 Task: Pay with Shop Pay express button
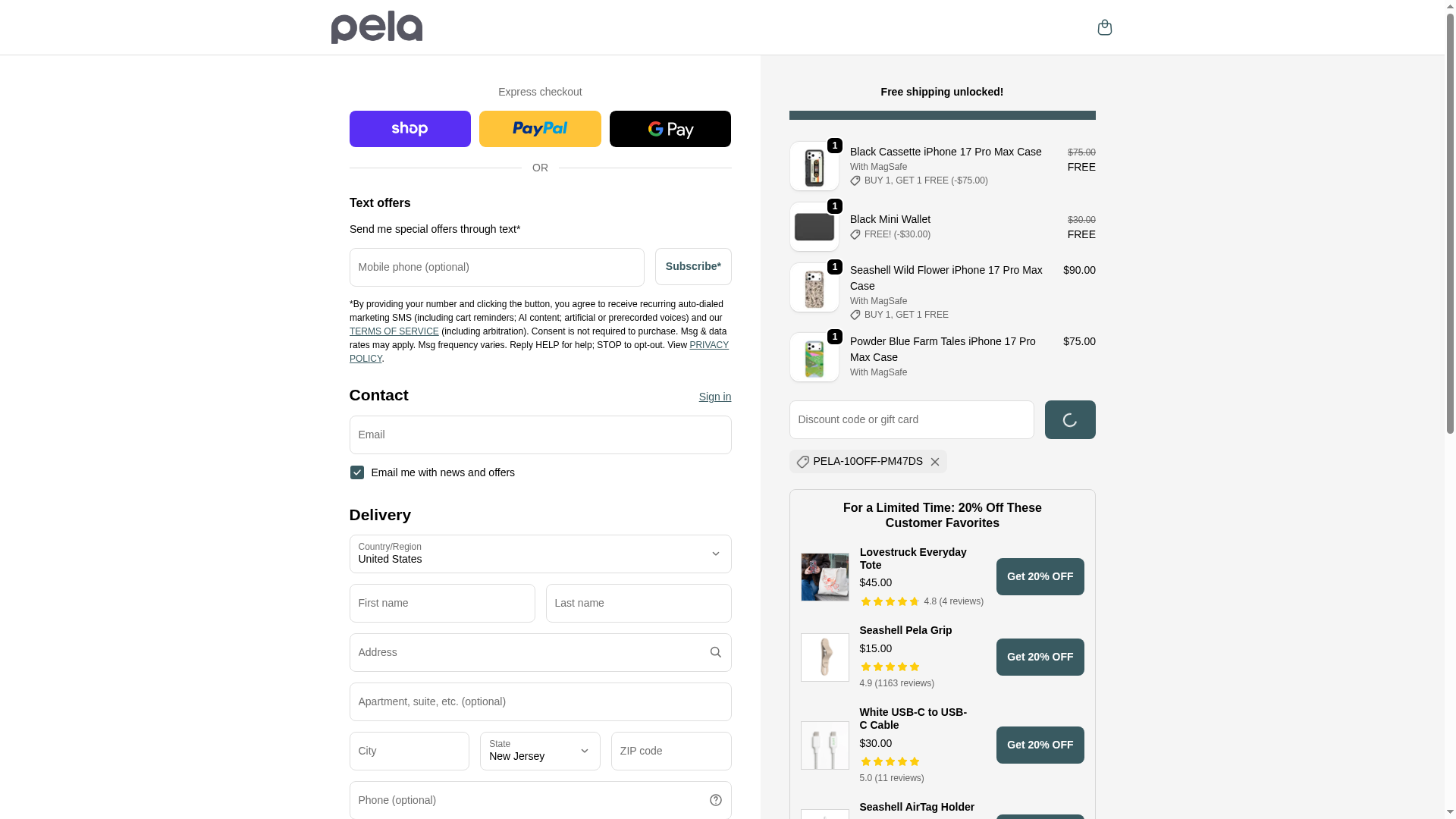[x=409, y=129]
